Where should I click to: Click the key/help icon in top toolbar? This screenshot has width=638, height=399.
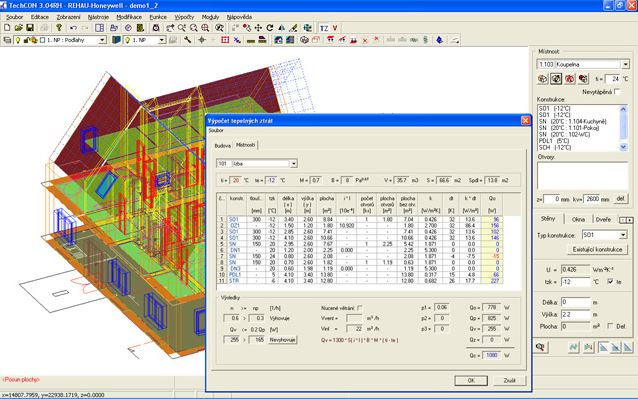point(59,28)
